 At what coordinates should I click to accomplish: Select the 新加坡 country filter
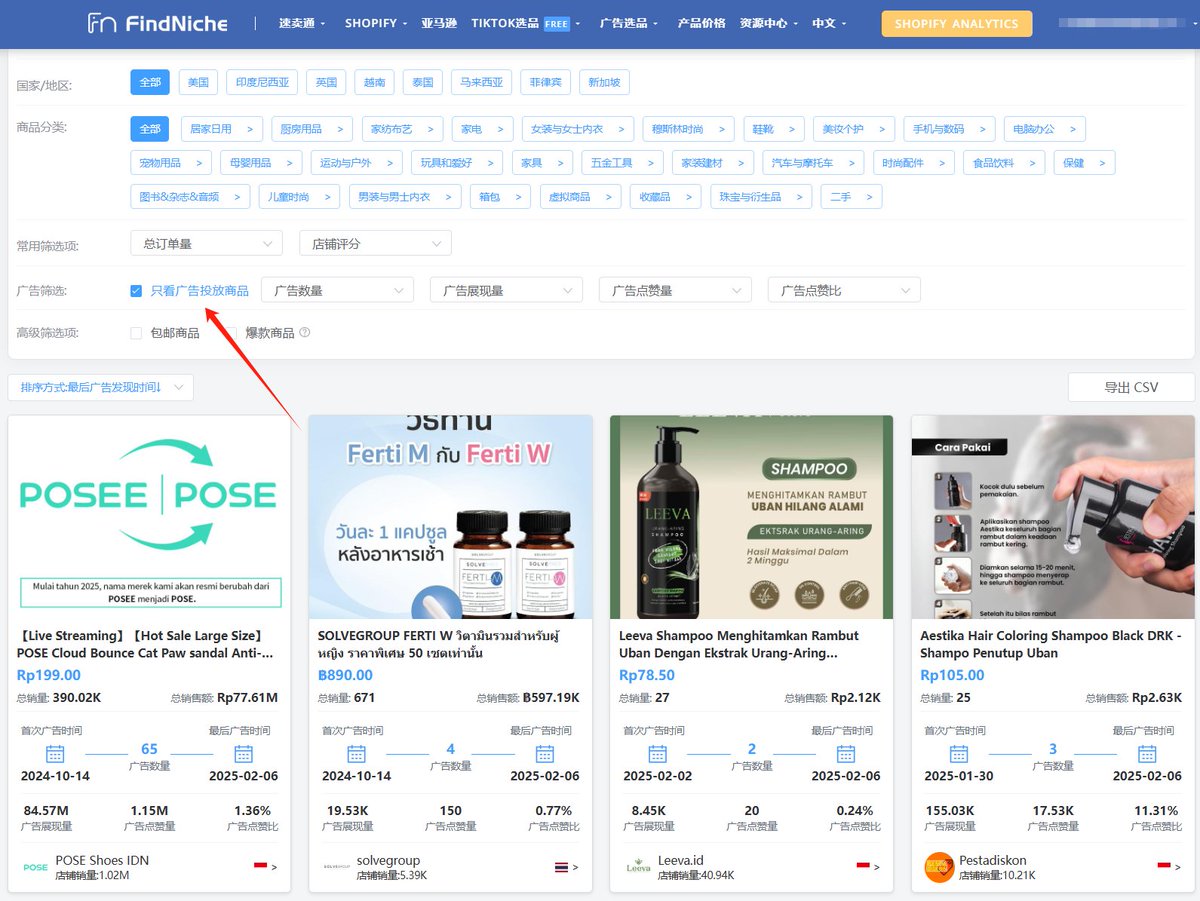coord(605,82)
